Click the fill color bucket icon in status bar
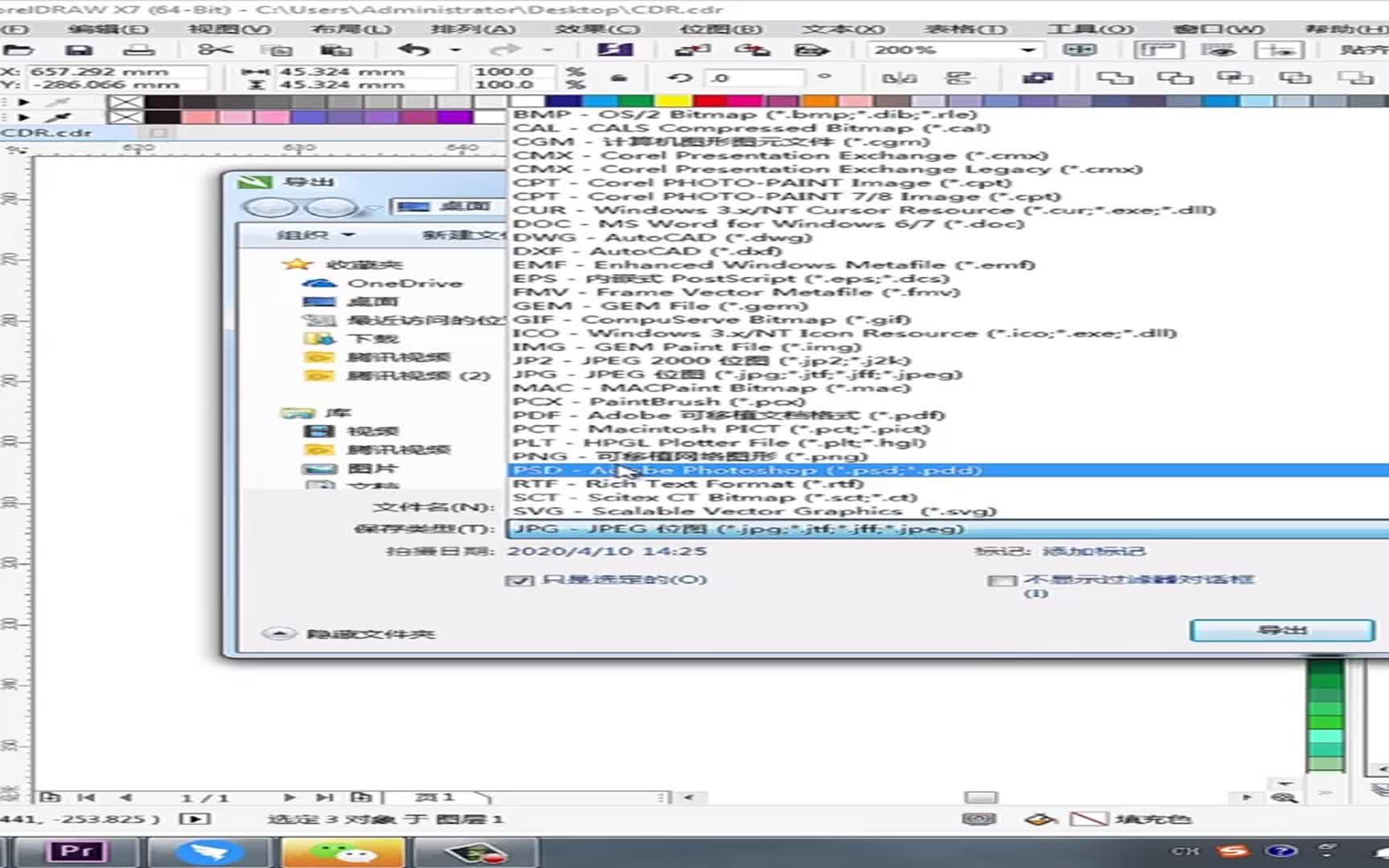The height and width of the screenshot is (868, 1389). click(1040, 819)
